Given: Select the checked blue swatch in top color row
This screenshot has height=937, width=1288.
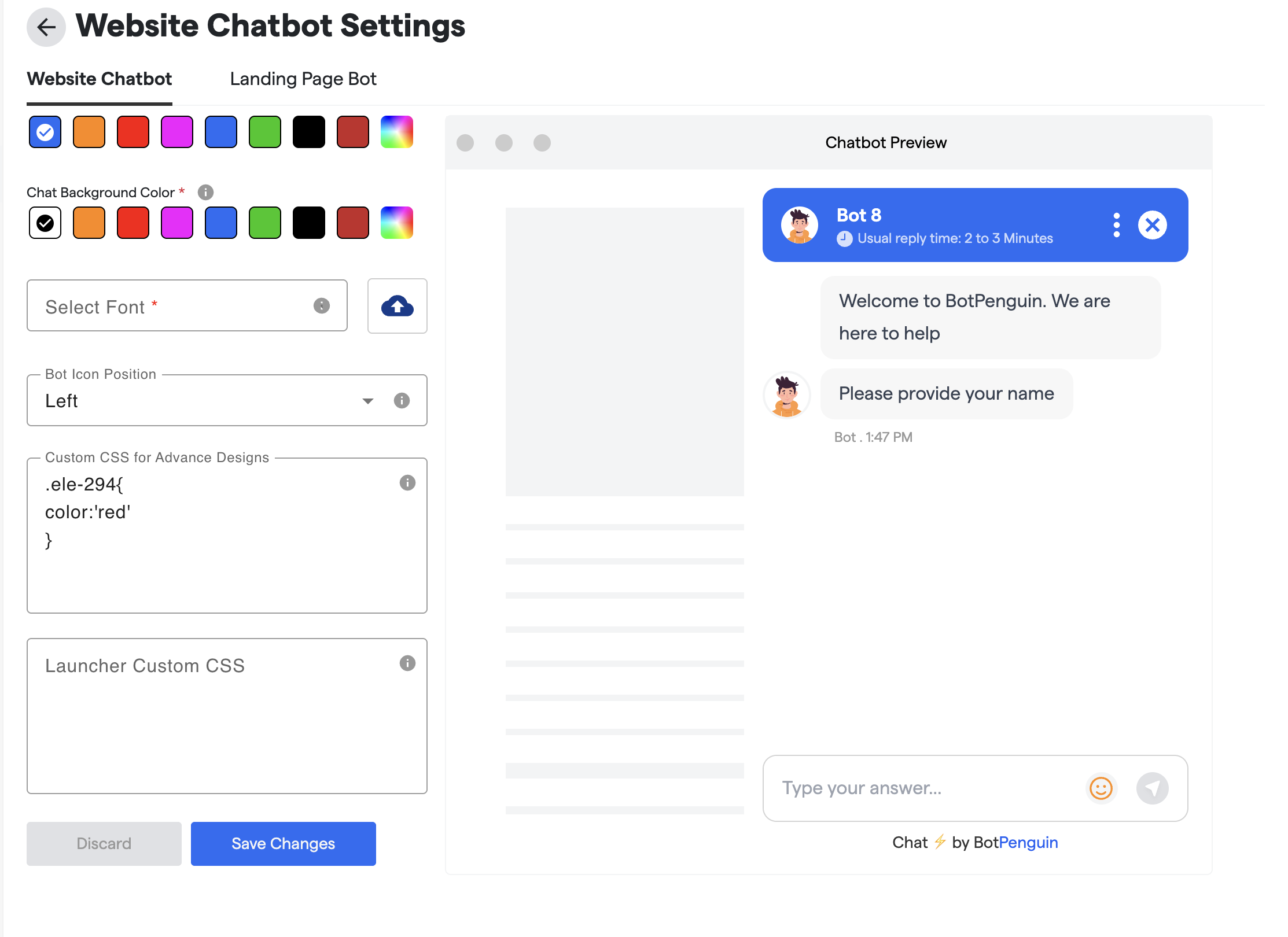Looking at the screenshot, I should coord(45,132).
